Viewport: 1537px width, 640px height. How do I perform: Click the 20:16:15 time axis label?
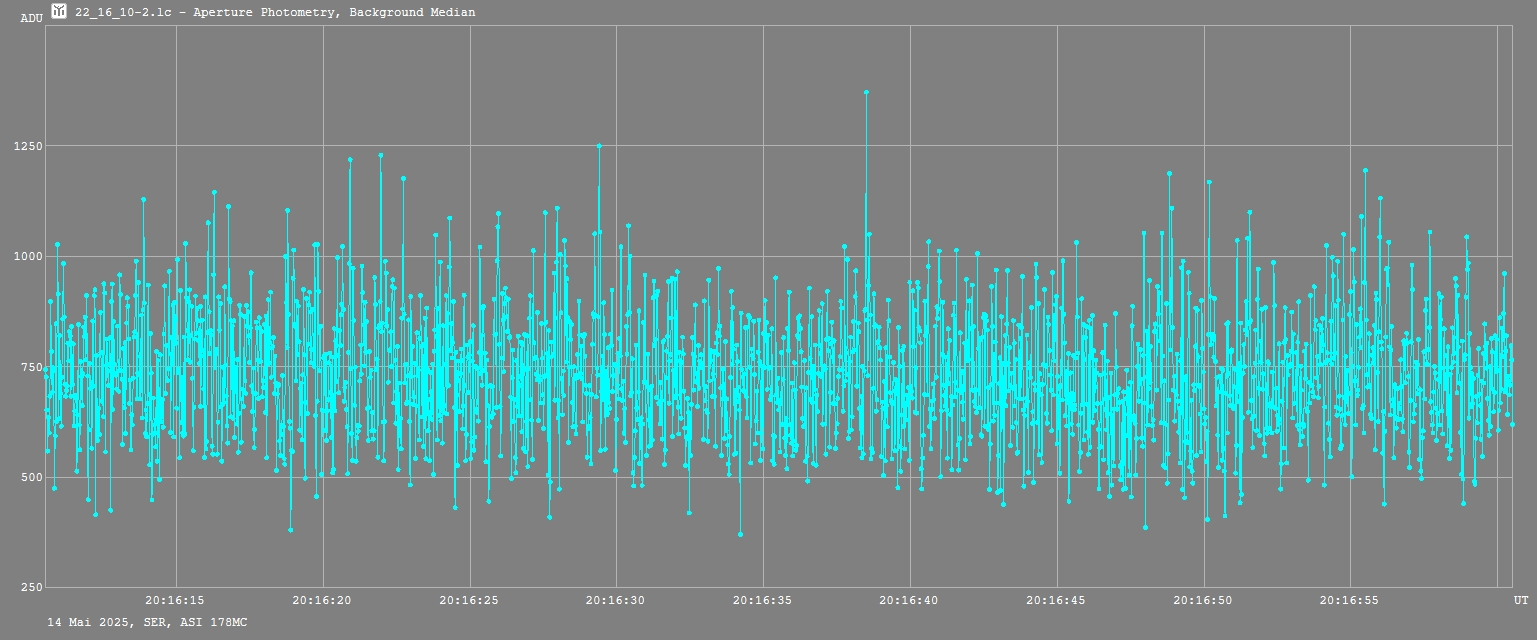click(175, 601)
